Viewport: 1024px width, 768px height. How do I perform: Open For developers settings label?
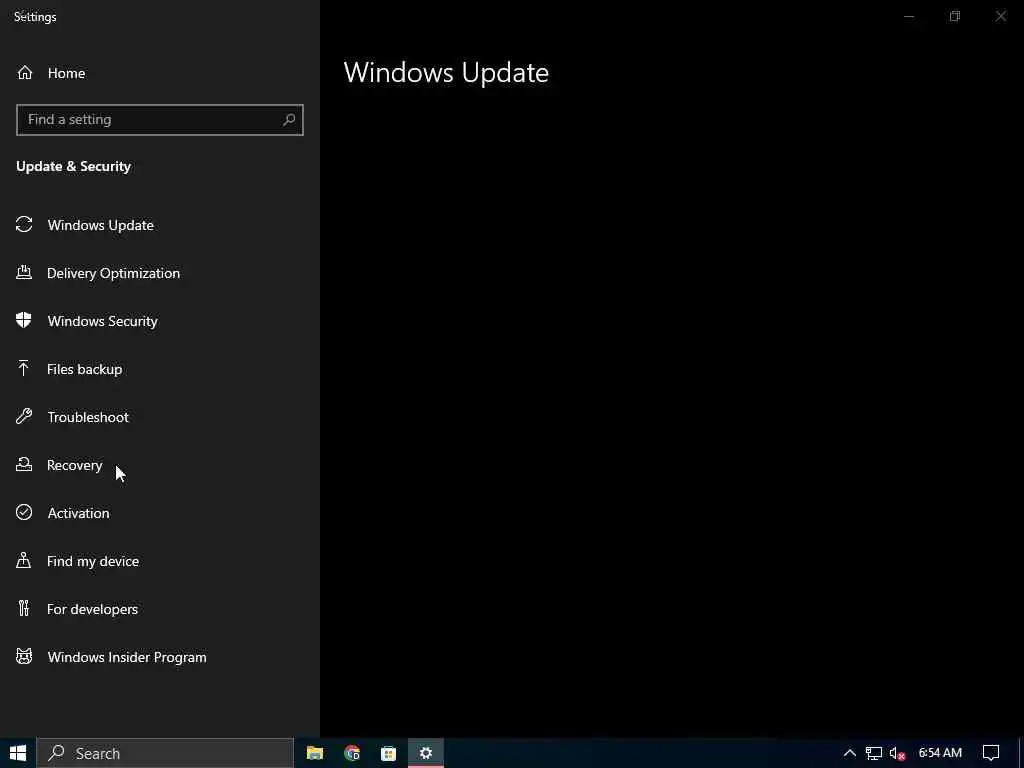pyautogui.click(x=93, y=609)
